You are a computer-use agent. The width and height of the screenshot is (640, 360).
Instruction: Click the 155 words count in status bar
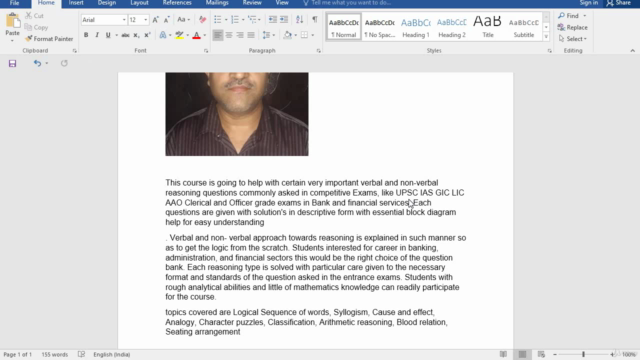pyautogui.click(x=55, y=354)
